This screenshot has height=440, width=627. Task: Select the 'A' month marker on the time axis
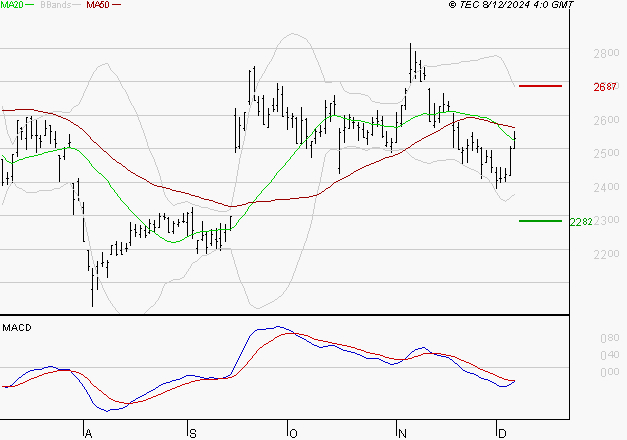tap(88, 433)
